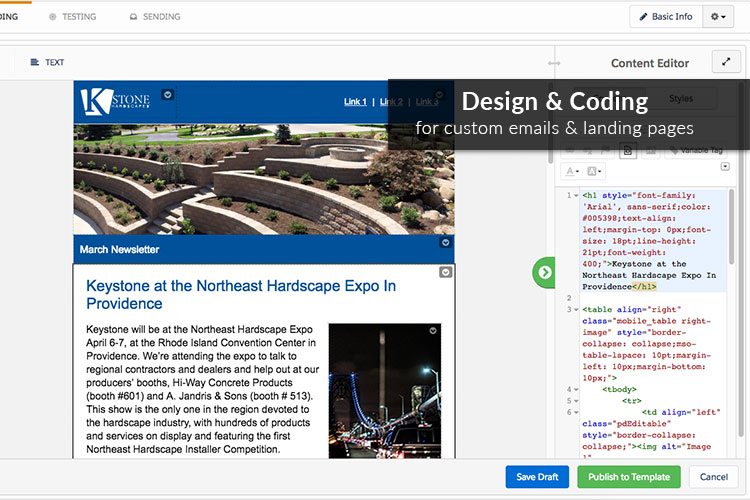Viewport: 750px width, 500px height.
Task: Follow the Link 1 header link
Action: pos(355,102)
